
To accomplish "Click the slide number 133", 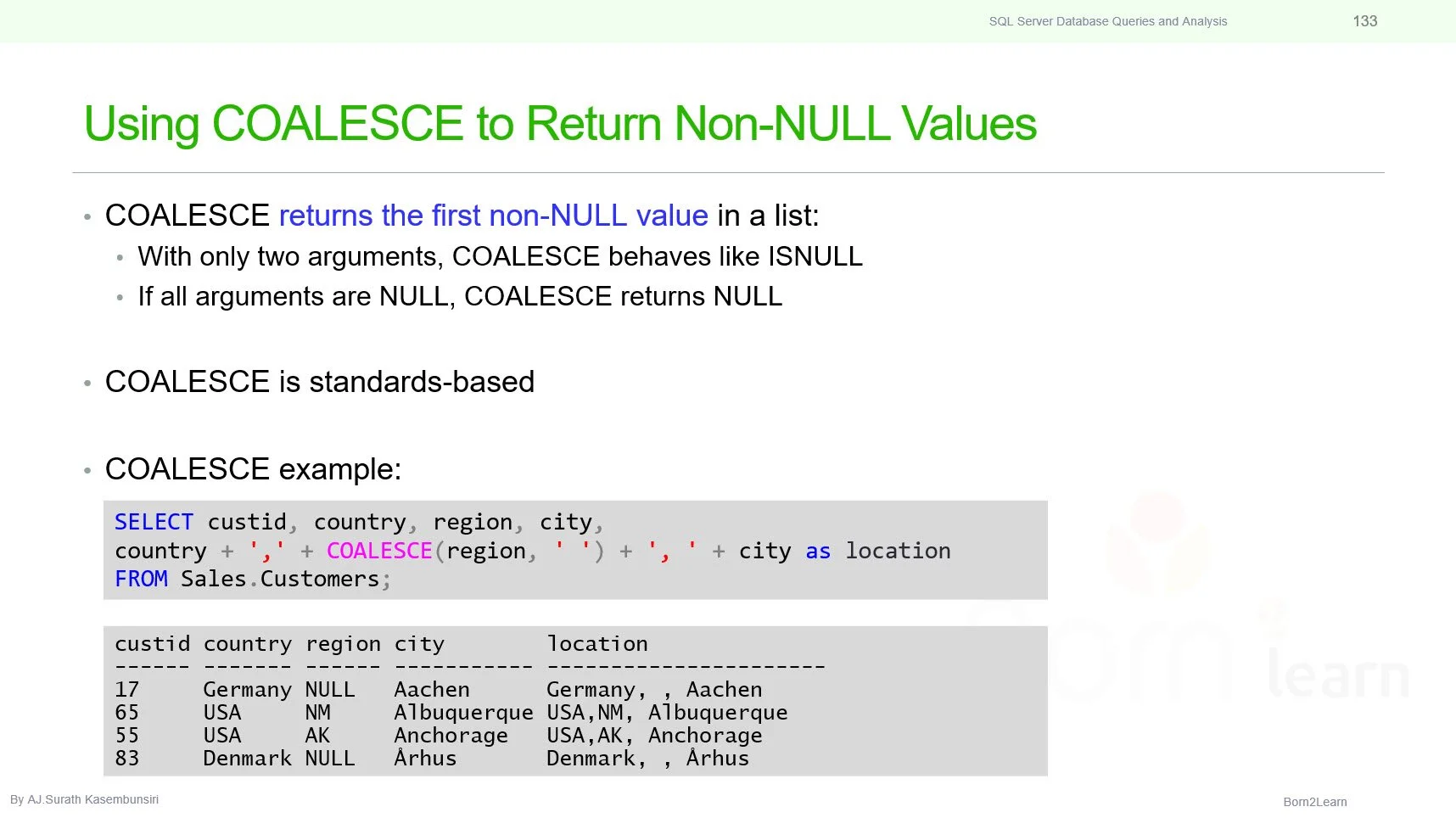I will coord(1365,21).
